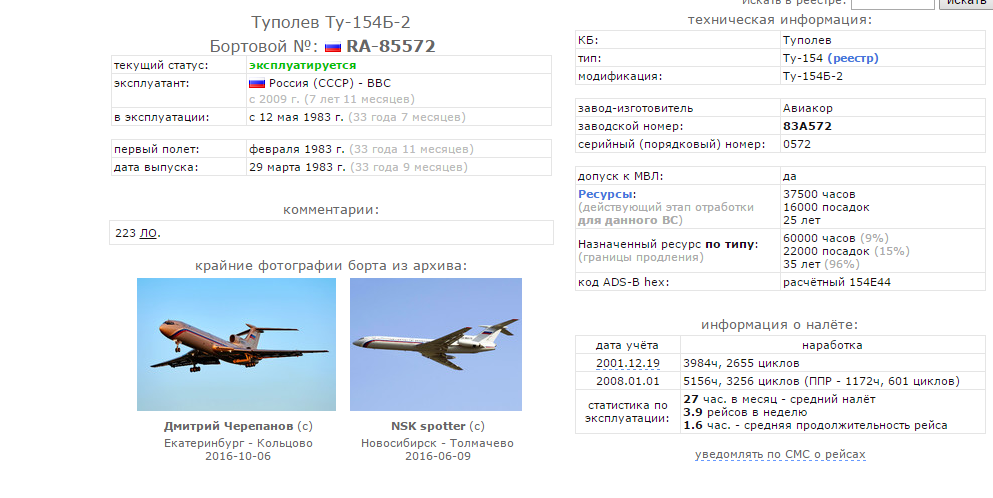Select the февраля 1983 г. first flight value
This screenshot has width=993, height=498.
click(x=296, y=150)
